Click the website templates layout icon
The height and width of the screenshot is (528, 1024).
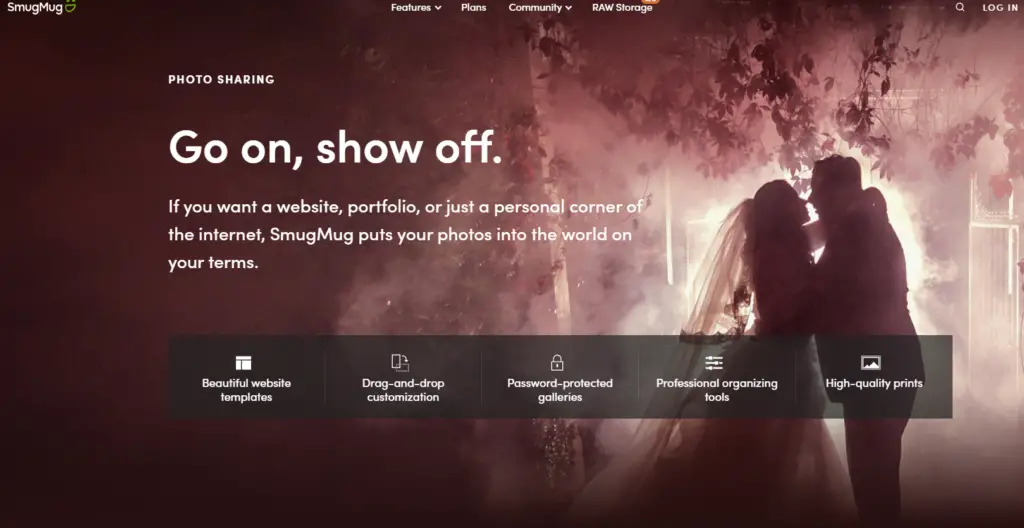pyautogui.click(x=244, y=363)
